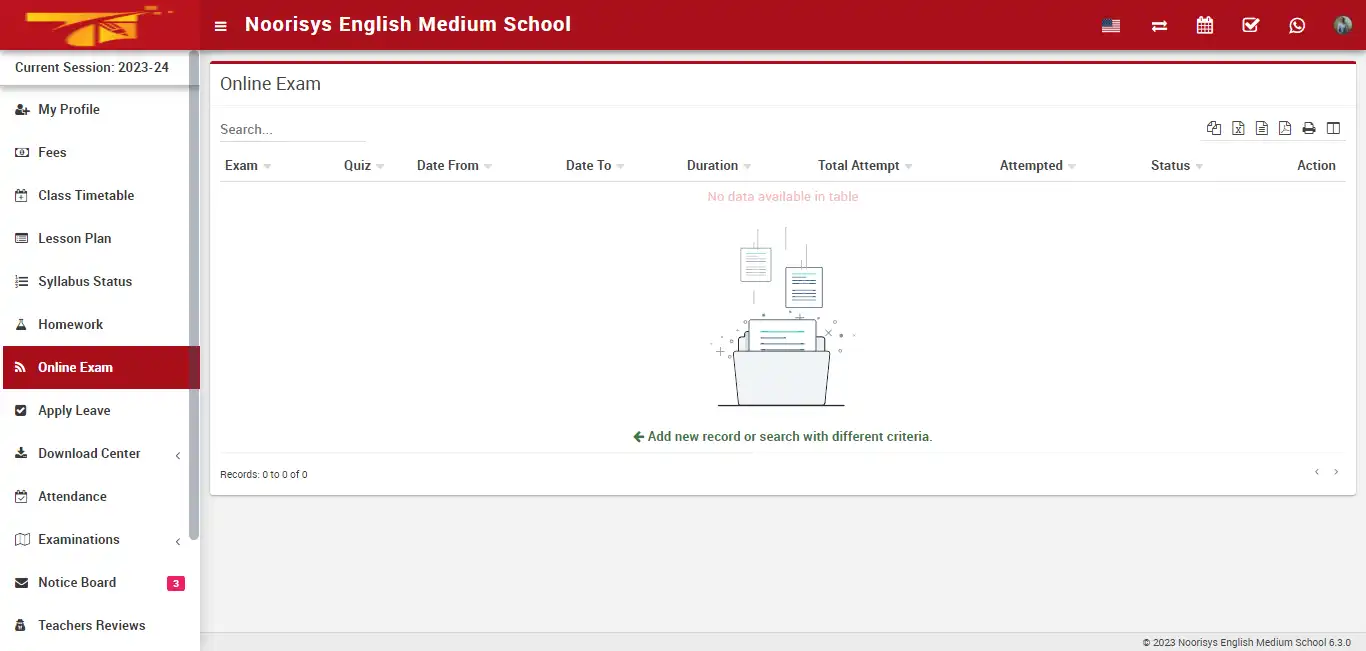This screenshot has height=651, width=1366.
Task: Print the Online Exam table
Action: coord(1308,128)
